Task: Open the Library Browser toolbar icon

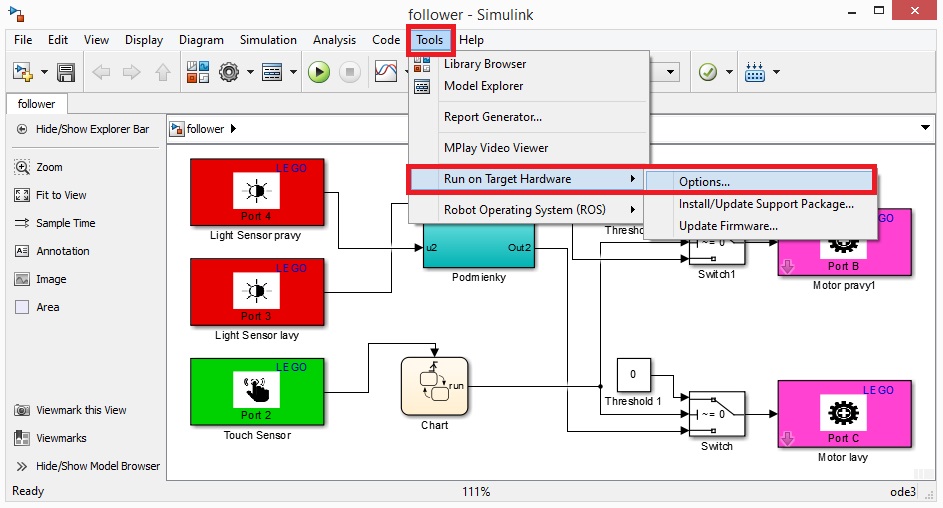Action: 197,72
